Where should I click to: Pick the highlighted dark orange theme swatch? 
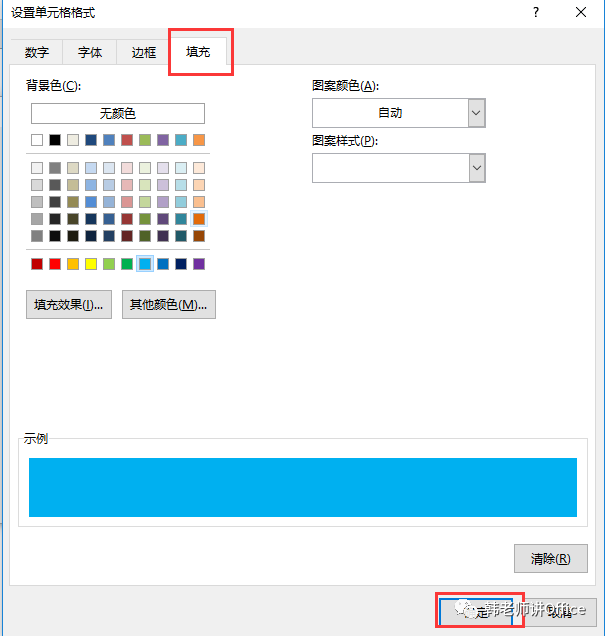[x=199, y=219]
